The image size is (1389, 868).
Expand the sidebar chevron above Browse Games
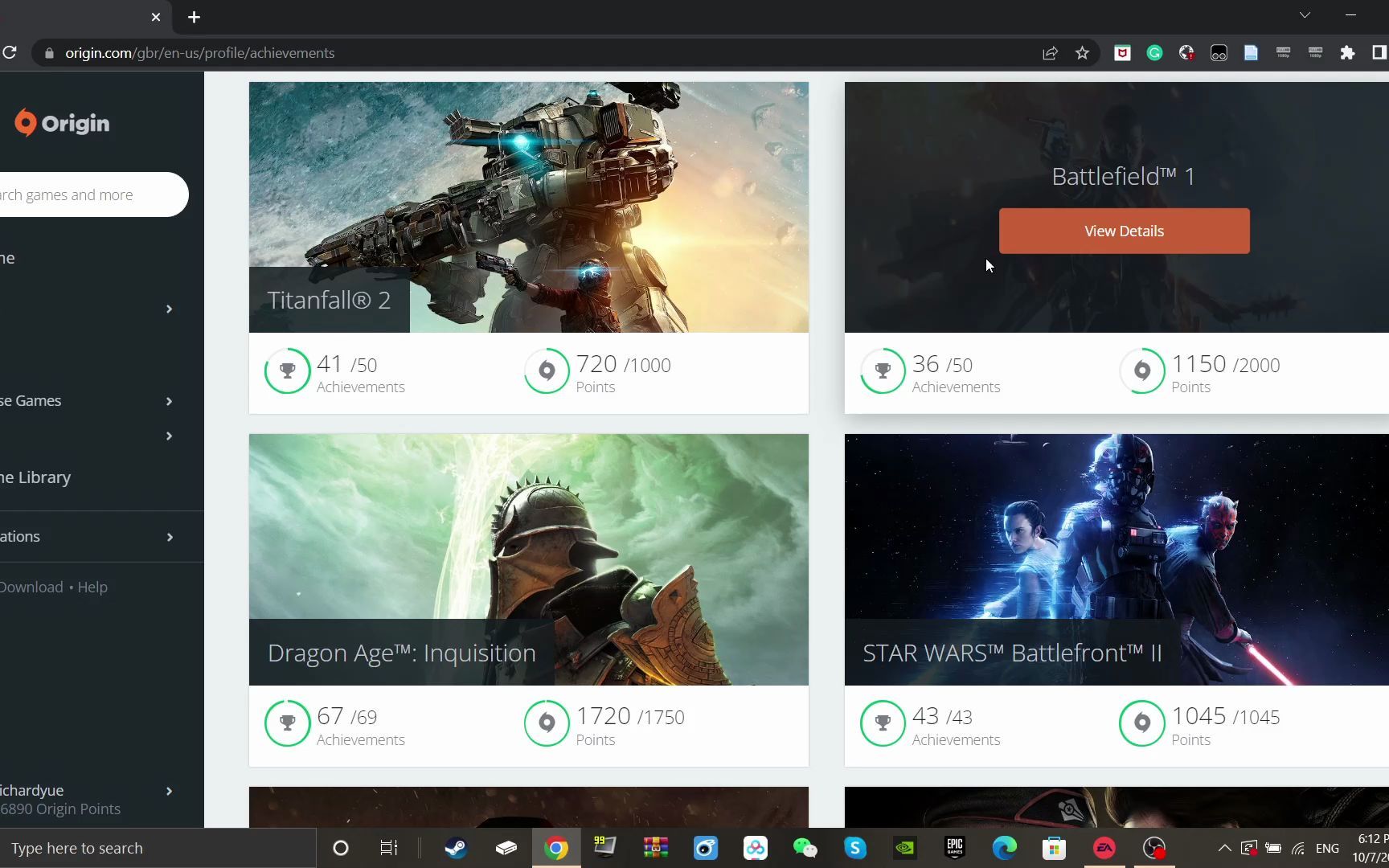click(169, 309)
